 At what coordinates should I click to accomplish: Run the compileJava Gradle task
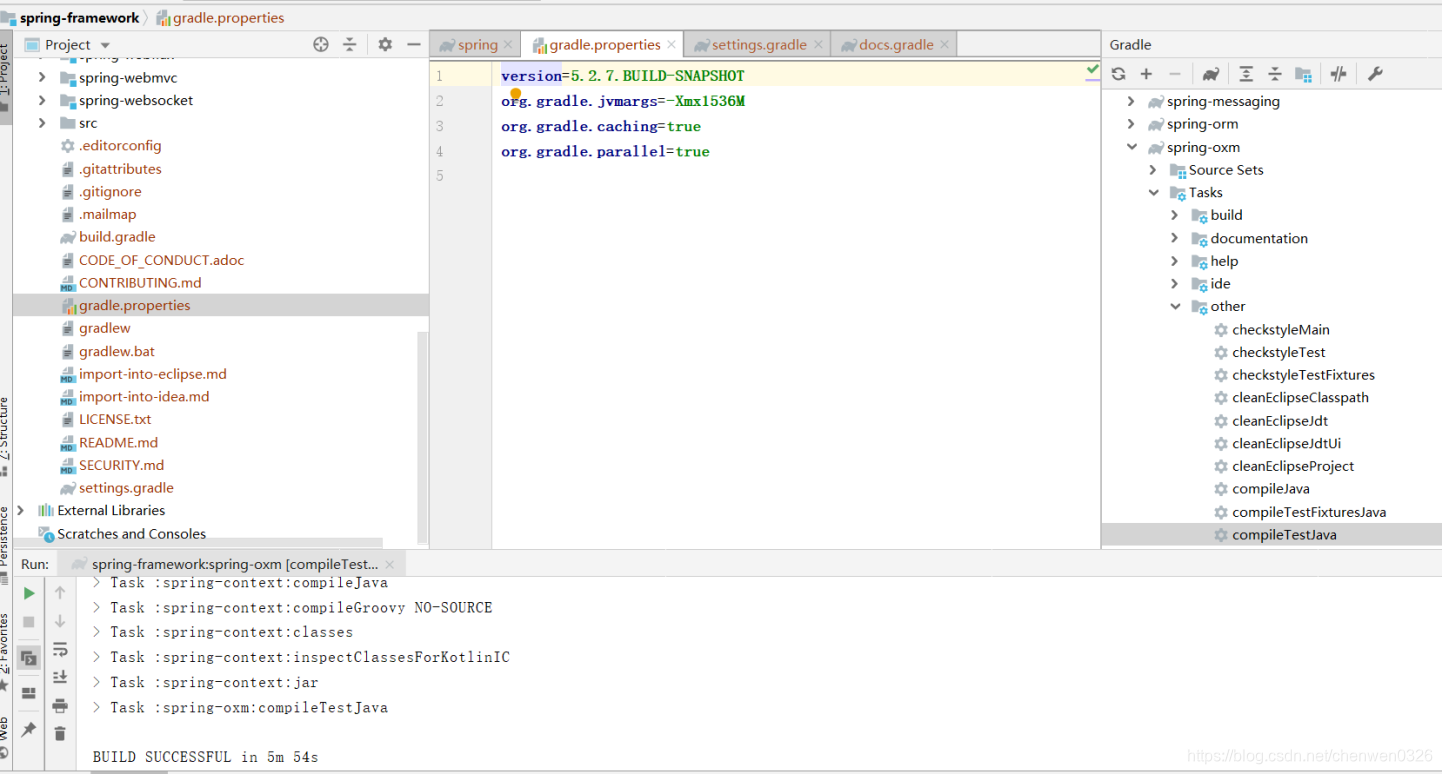coord(1271,489)
